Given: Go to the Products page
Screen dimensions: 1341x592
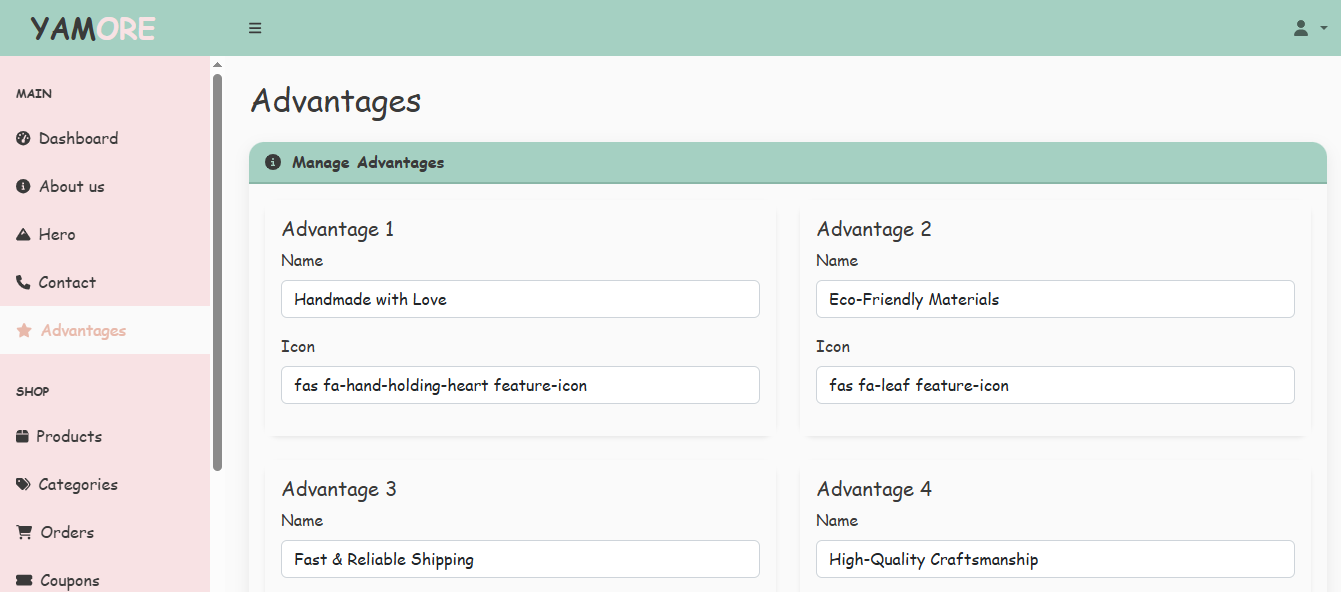Looking at the screenshot, I should tap(69, 437).
